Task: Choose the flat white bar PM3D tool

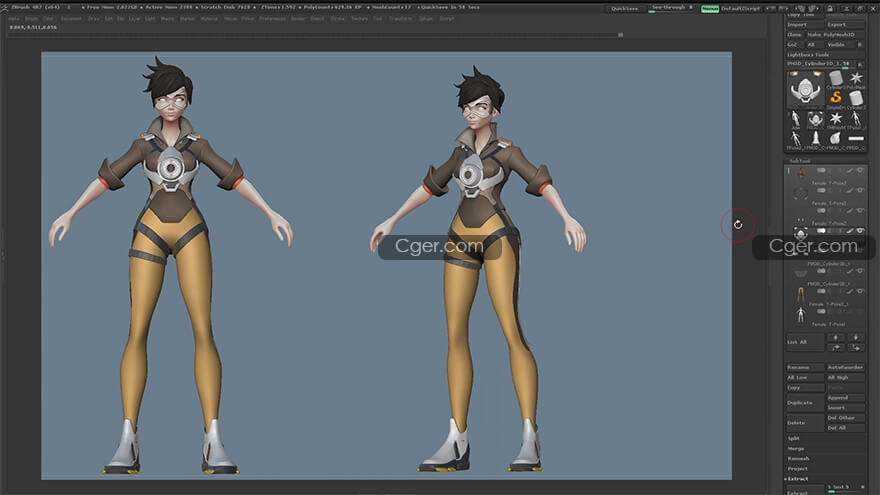Action: (856, 139)
